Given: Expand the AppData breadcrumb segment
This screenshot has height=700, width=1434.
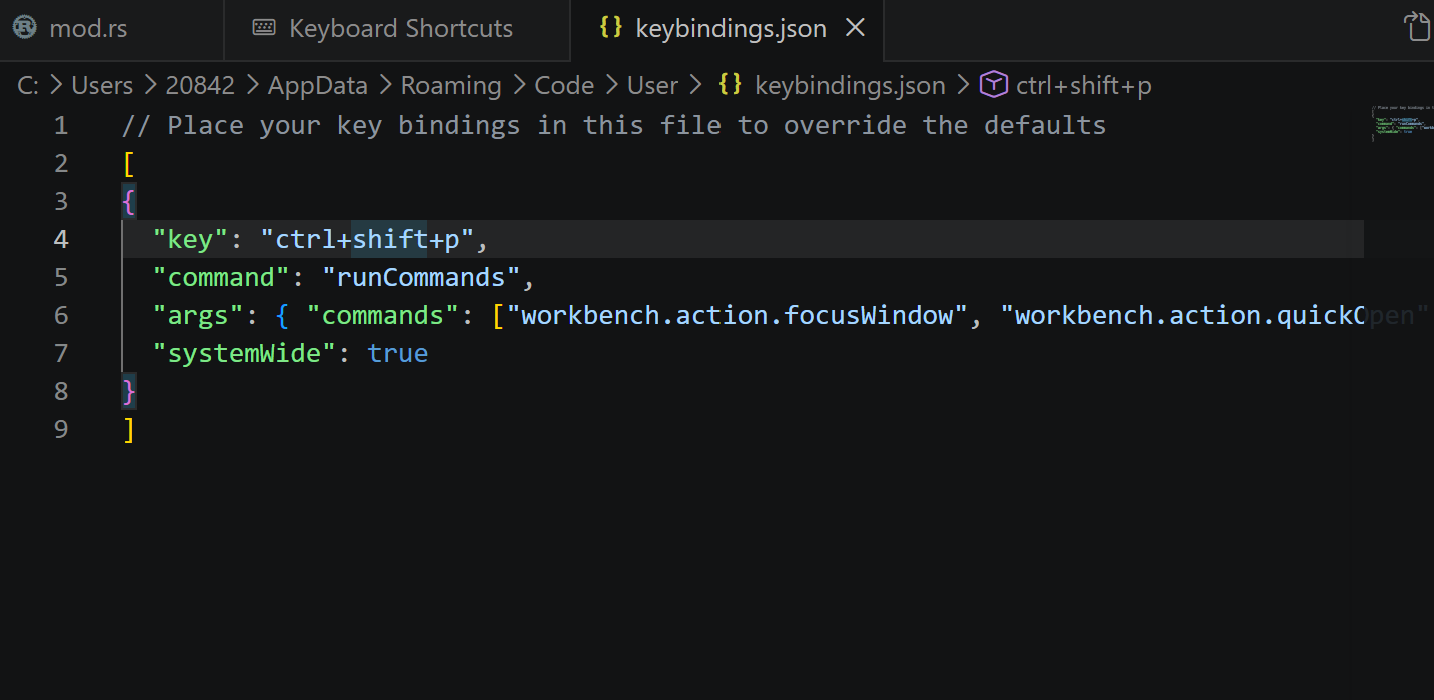Looking at the screenshot, I should click(318, 86).
